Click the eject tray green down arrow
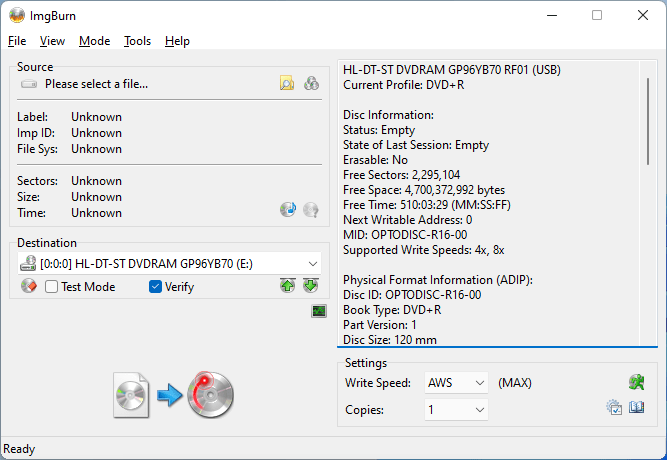The image size is (667, 460). (311, 286)
